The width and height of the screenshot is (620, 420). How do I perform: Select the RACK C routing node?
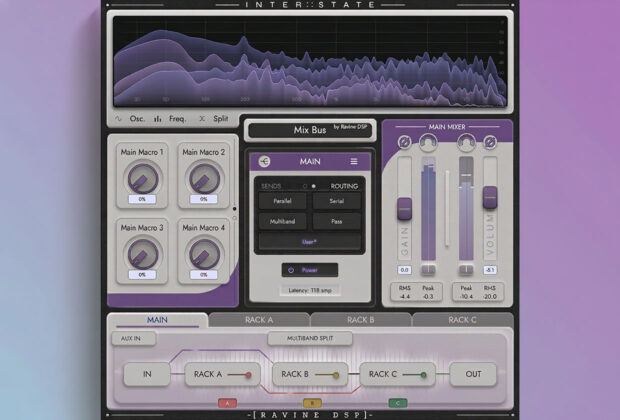[397, 374]
